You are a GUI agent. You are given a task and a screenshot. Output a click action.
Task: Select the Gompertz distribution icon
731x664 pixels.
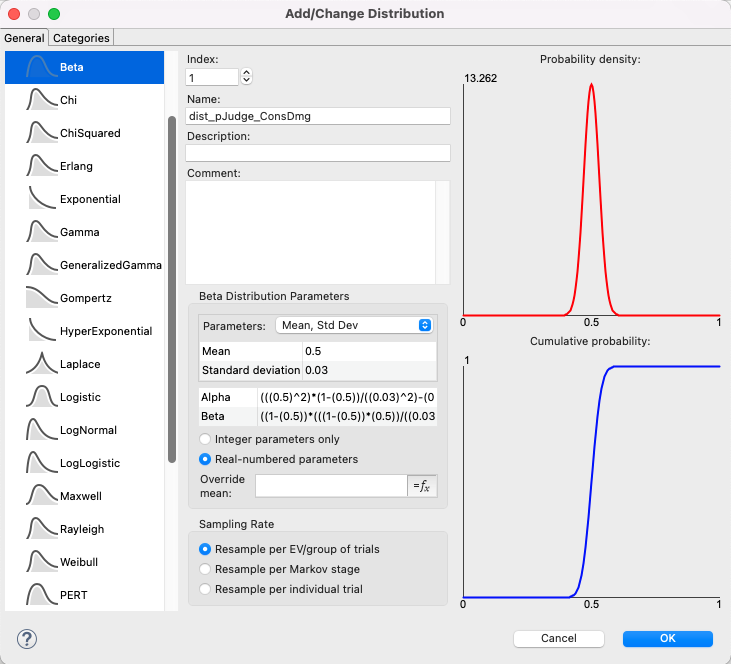click(41, 298)
